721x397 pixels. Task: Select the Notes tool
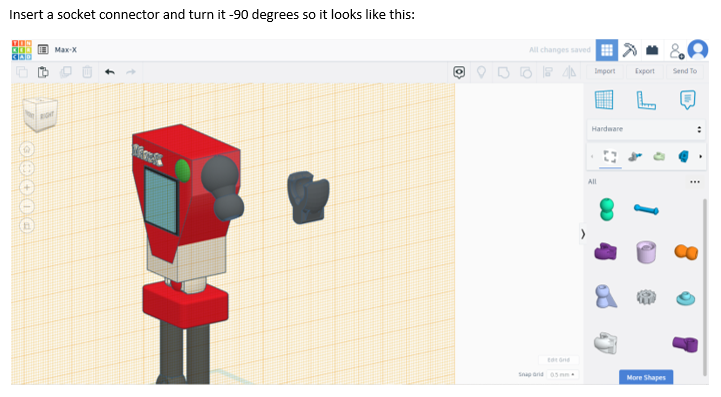tap(687, 100)
